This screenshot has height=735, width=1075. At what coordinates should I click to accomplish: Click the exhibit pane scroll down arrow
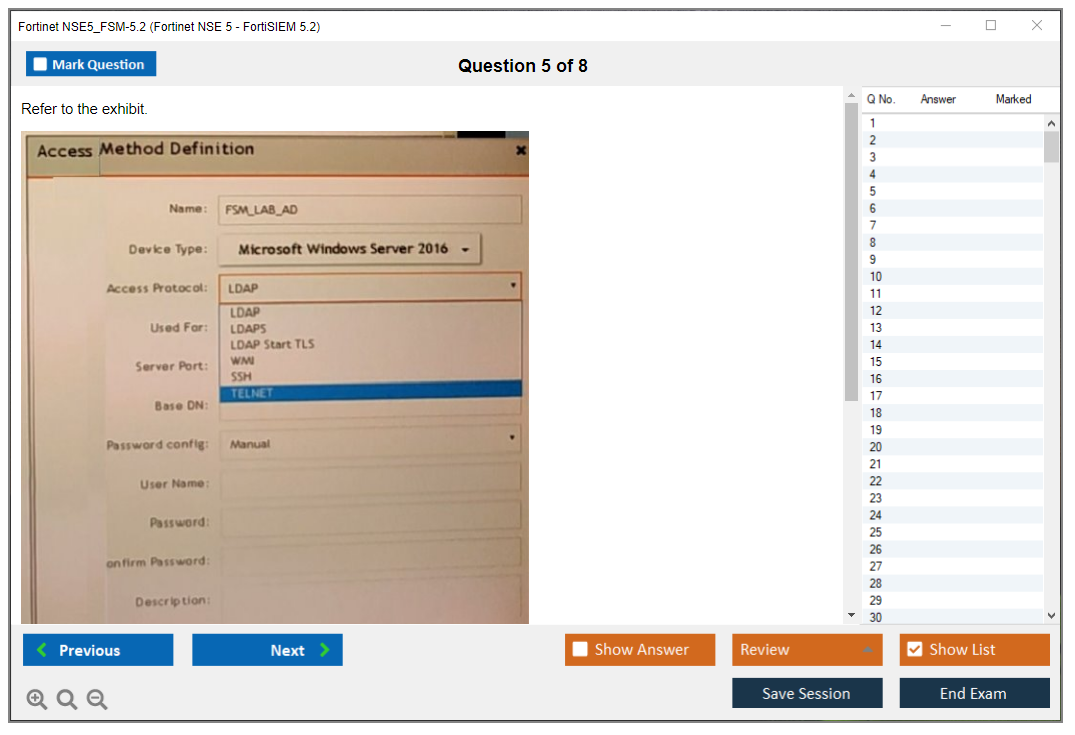click(851, 615)
